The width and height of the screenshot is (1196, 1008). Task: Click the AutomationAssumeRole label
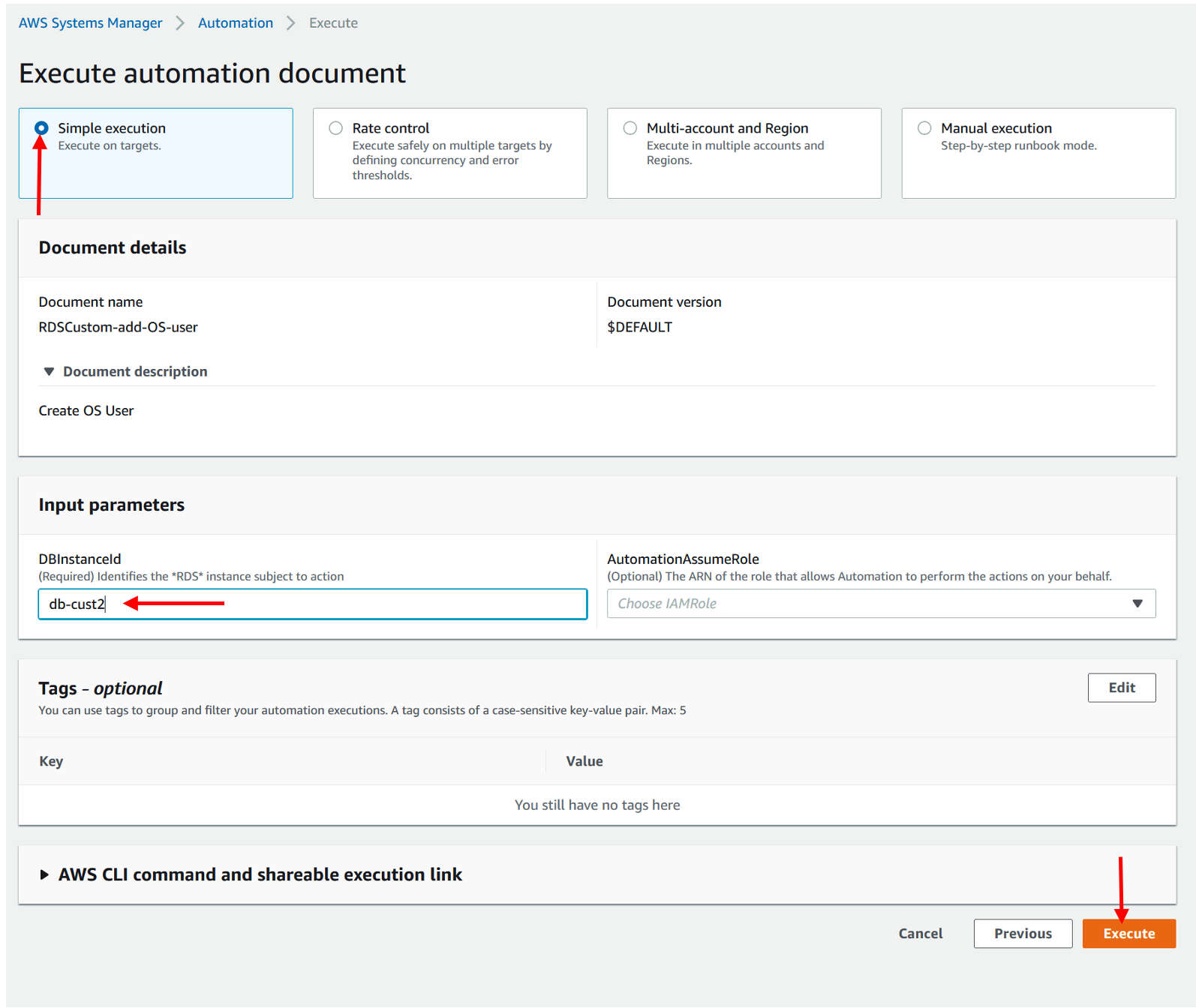tap(683, 559)
